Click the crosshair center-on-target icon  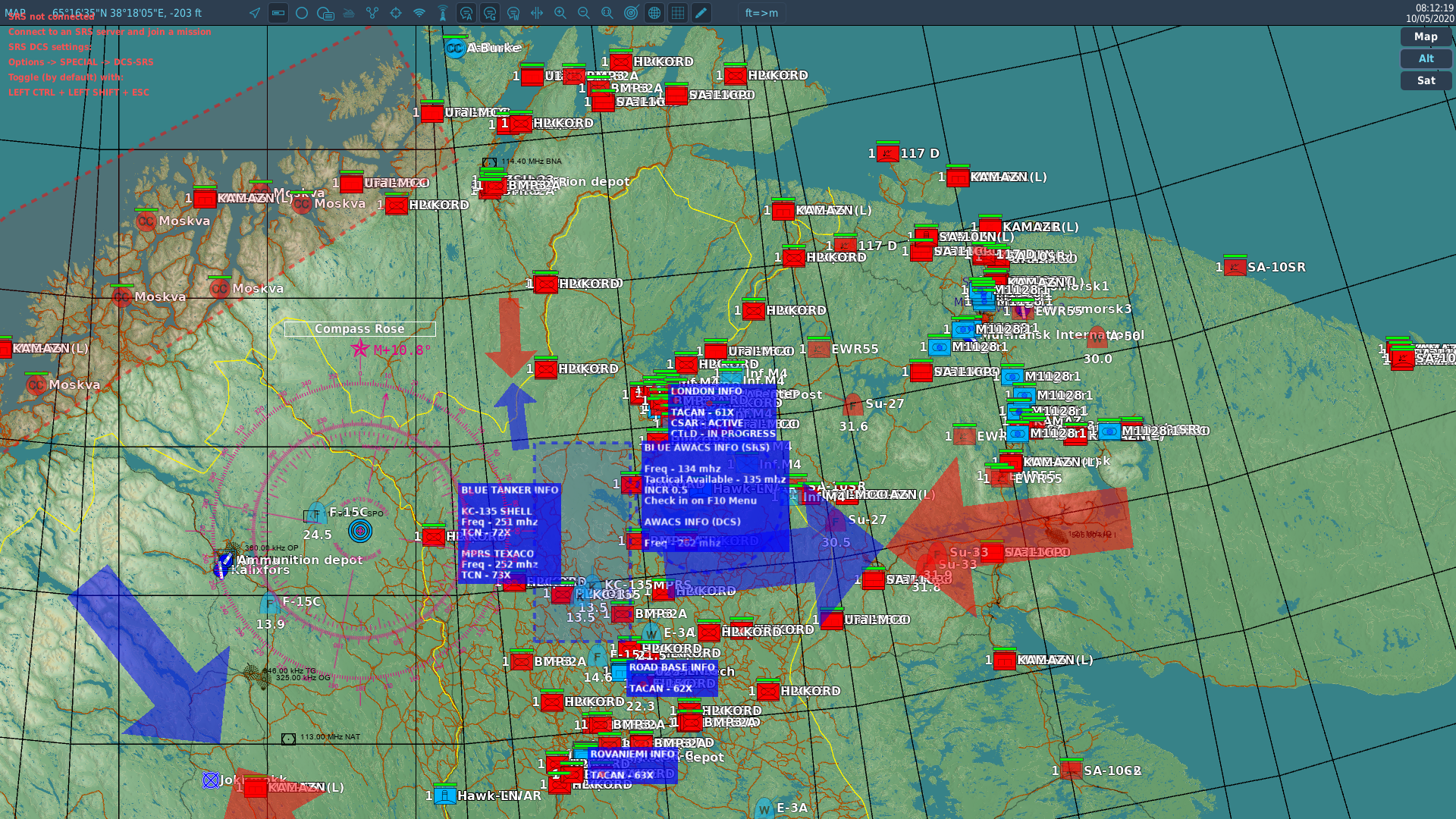(396, 13)
